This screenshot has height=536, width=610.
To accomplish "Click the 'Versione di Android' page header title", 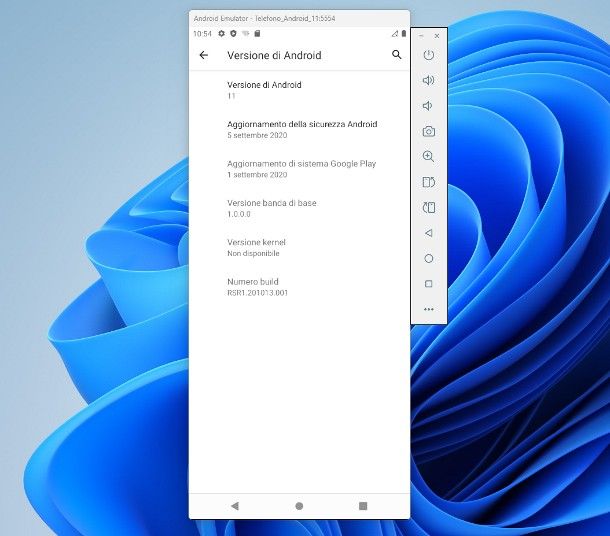I will coord(274,55).
